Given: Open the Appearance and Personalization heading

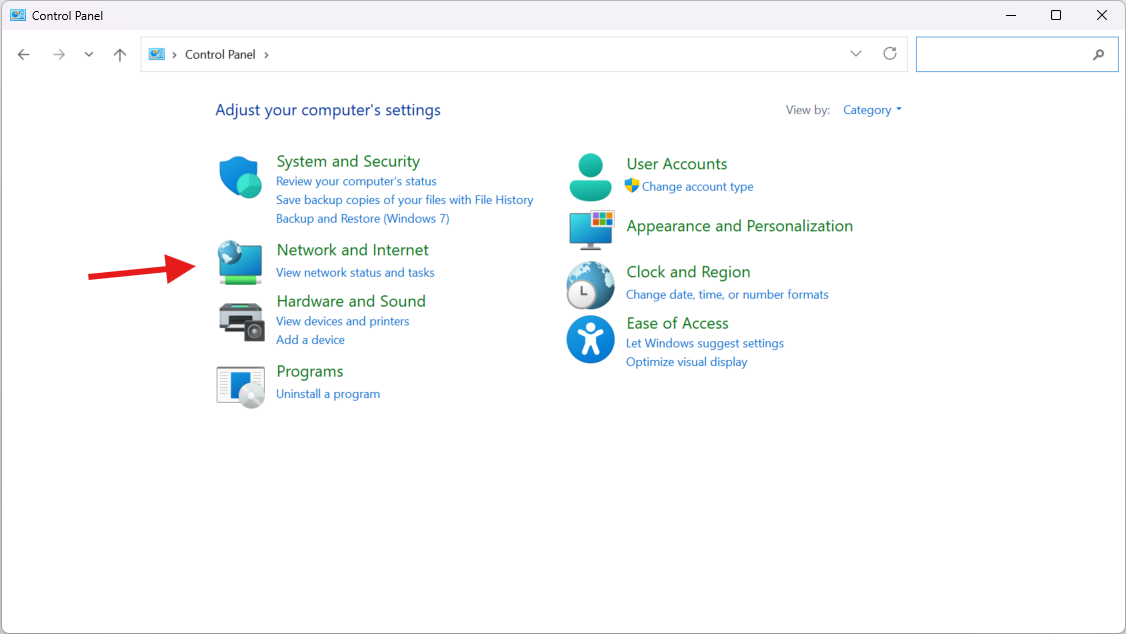Looking at the screenshot, I should click(x=740, y=226).
